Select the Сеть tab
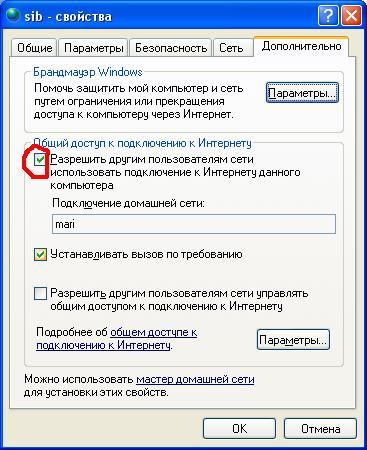Screen dimensions: 367x450 pos(231,48)
